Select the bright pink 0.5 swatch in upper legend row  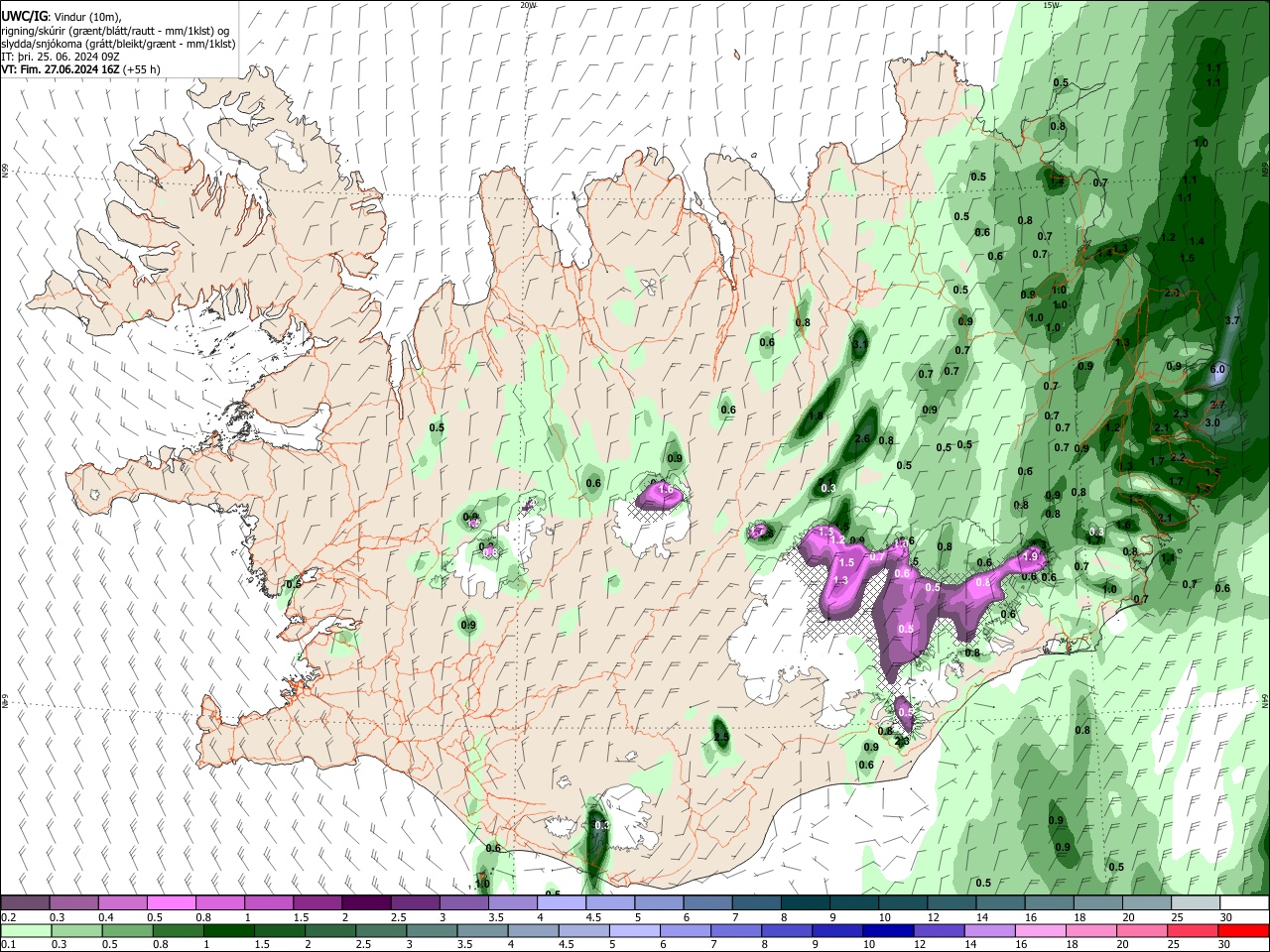coord(171,903)
